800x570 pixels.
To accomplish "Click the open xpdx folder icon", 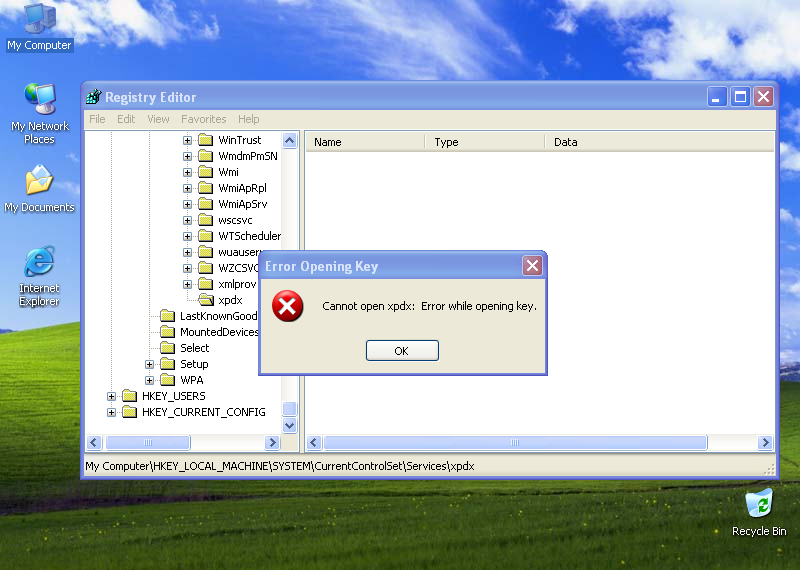I will [206, 300].
